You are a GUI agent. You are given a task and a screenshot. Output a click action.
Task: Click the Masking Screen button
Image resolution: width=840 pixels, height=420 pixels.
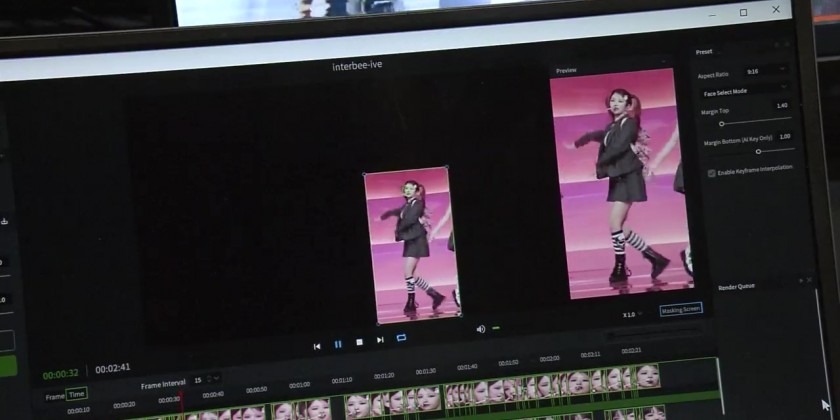680,310
